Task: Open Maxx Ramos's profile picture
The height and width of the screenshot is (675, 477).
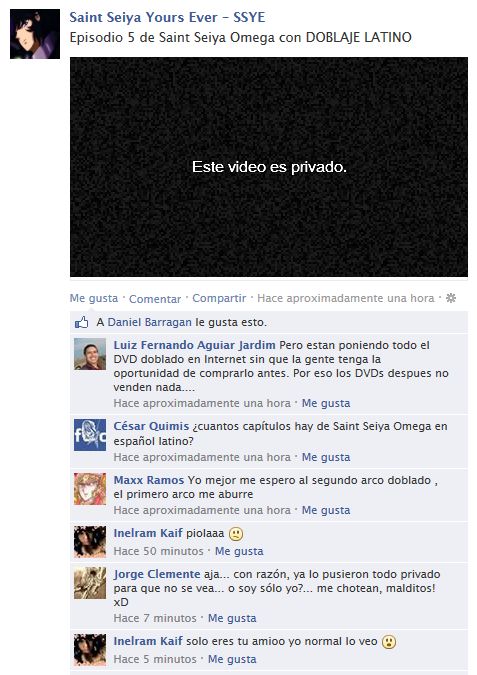Action: [90, 489]
